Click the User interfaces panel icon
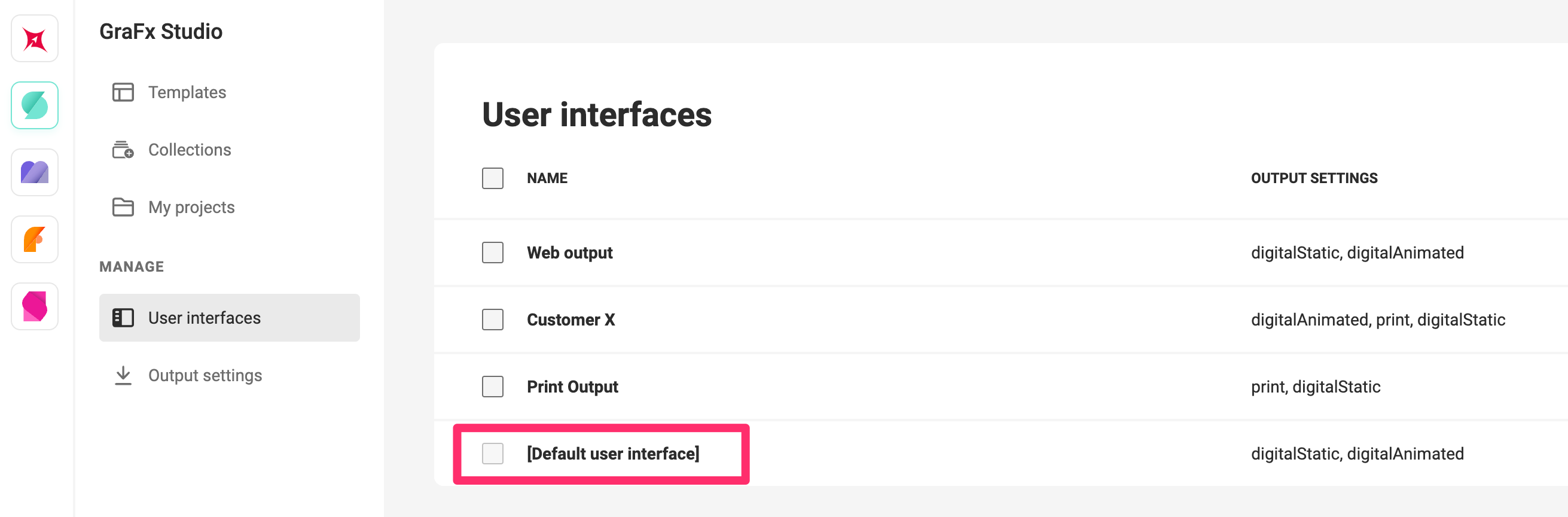The width and height of the screenshot is (1568, 517). [x=123, y=318]
